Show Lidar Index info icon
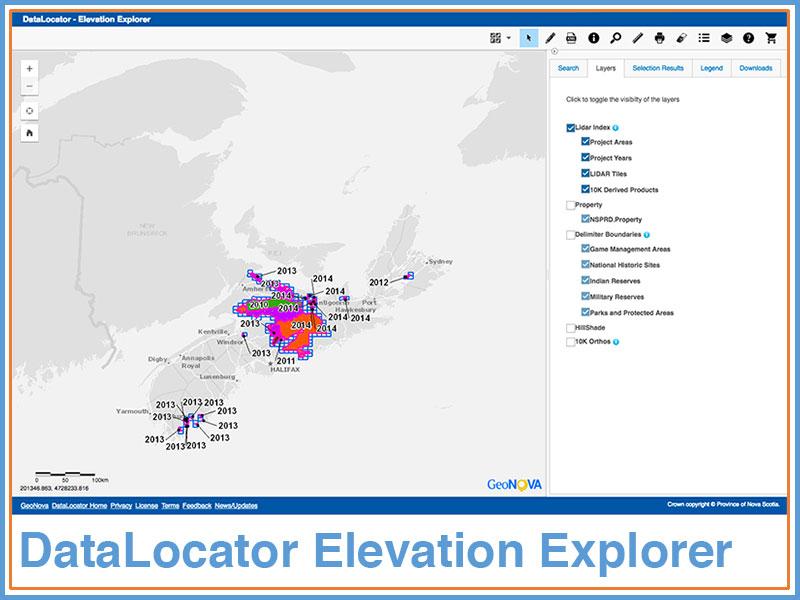Viewport: 800px width, 600px height. click(x=615, y=128)
